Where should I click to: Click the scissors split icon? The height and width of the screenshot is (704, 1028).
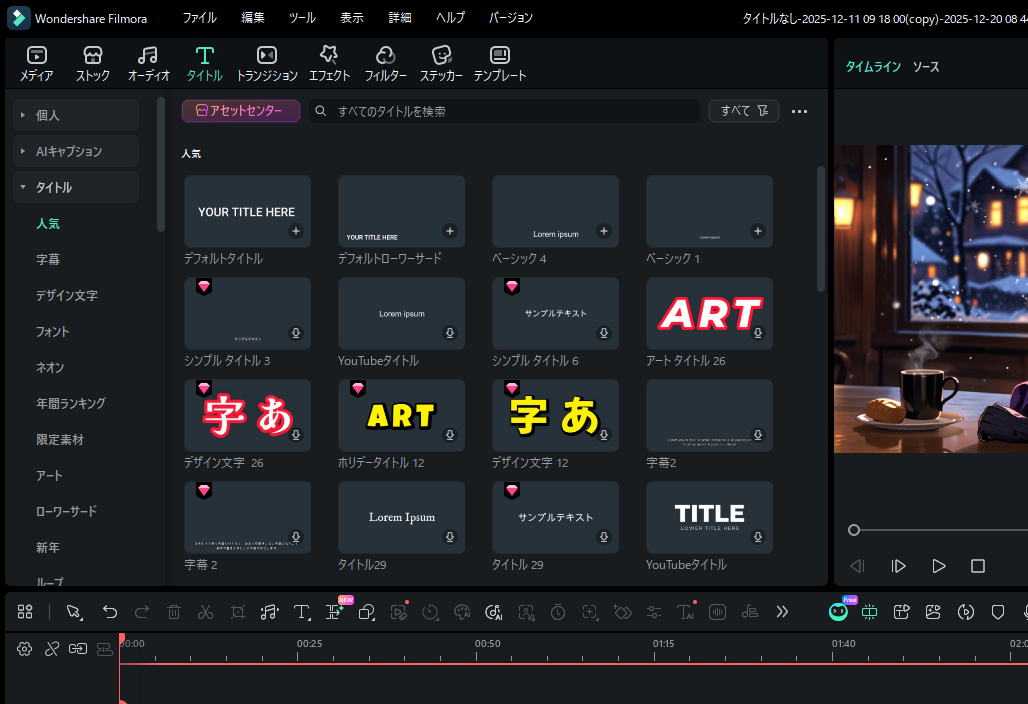[206, 612]
